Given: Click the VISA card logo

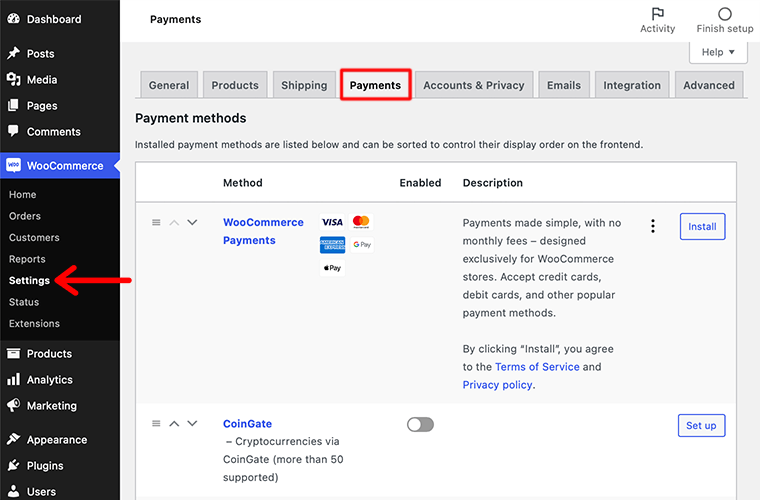Looking at the screenshot, I should click(332, 222).
